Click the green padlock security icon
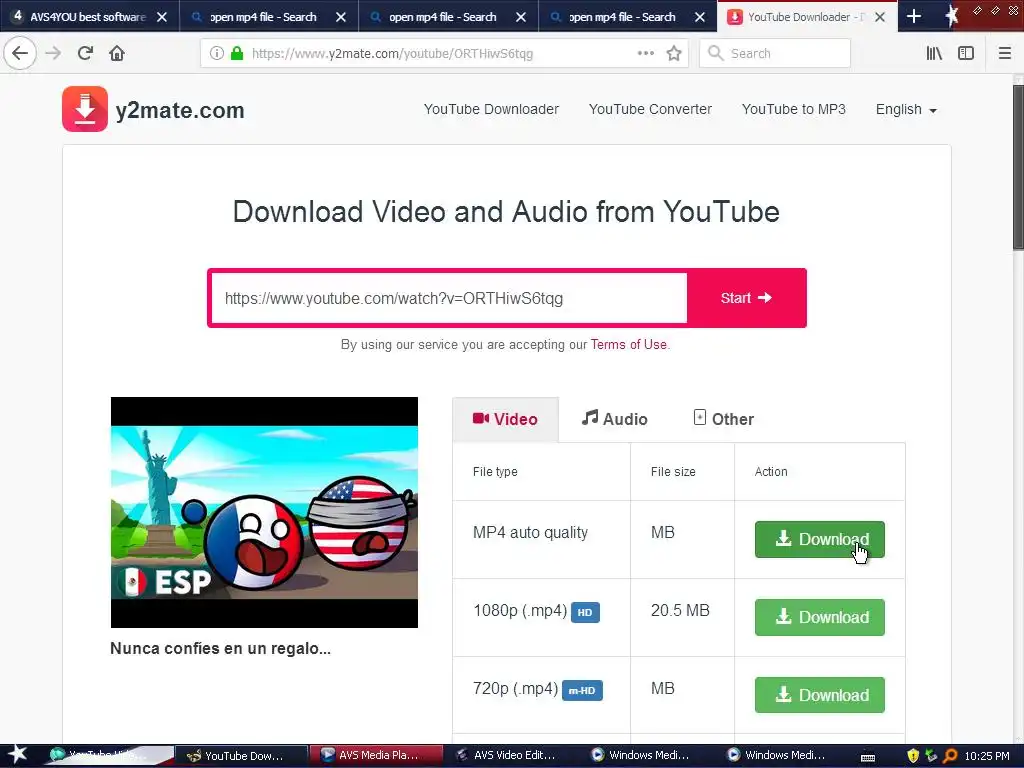 [x=237, y=54]
